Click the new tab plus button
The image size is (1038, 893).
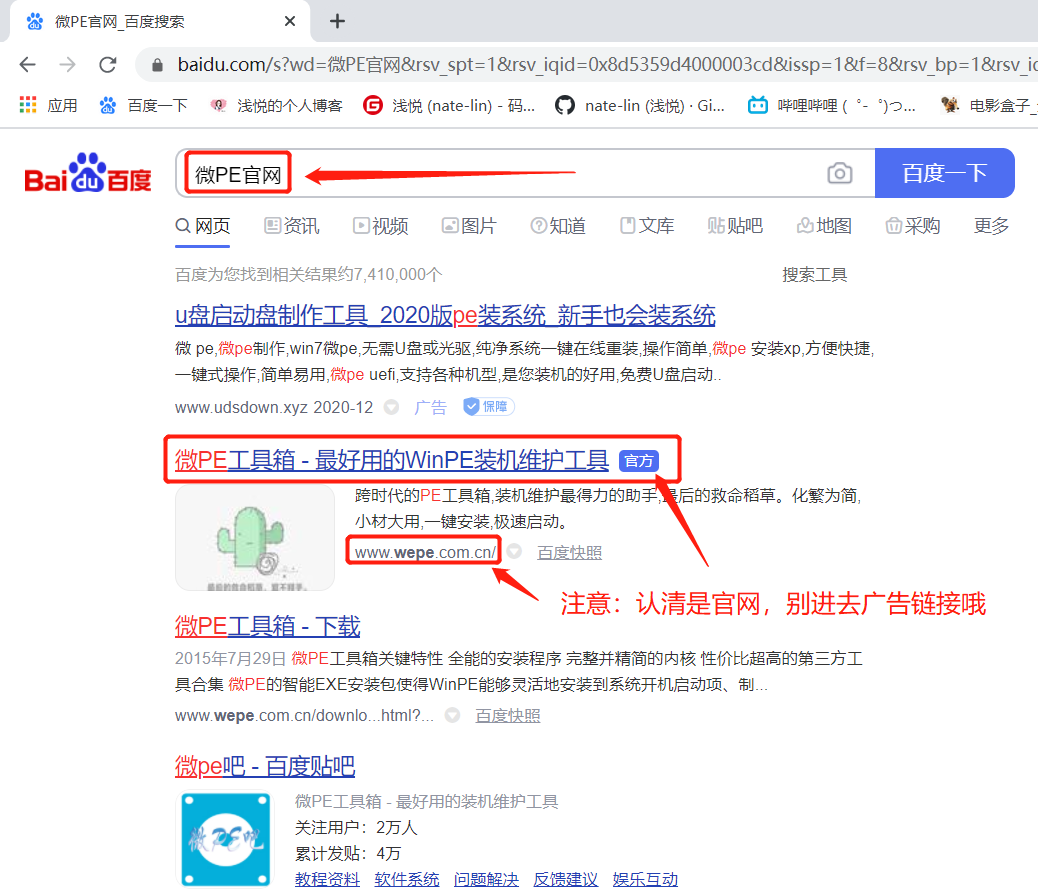(337, 21)
